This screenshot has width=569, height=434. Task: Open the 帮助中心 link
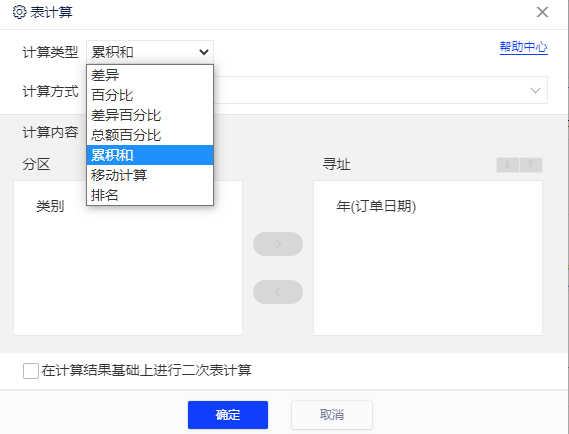pyautogui.click(x=524, y=47)
